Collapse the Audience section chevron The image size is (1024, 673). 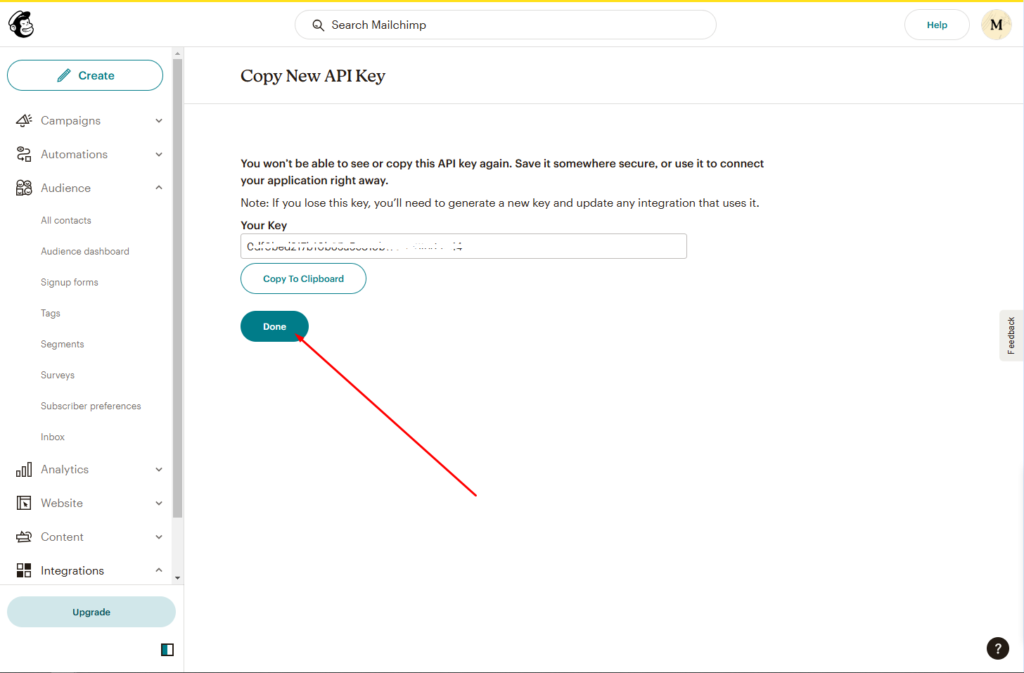pos(159,188)
